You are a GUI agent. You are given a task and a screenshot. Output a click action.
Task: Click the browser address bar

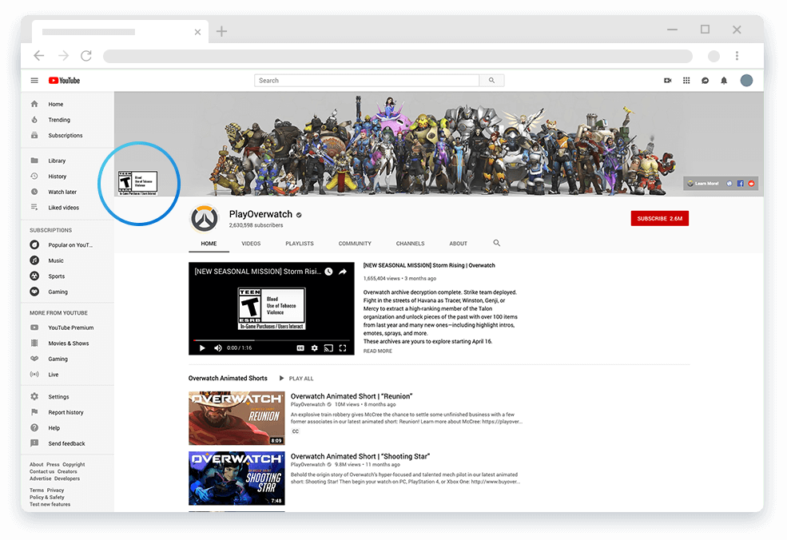(398, 56)
